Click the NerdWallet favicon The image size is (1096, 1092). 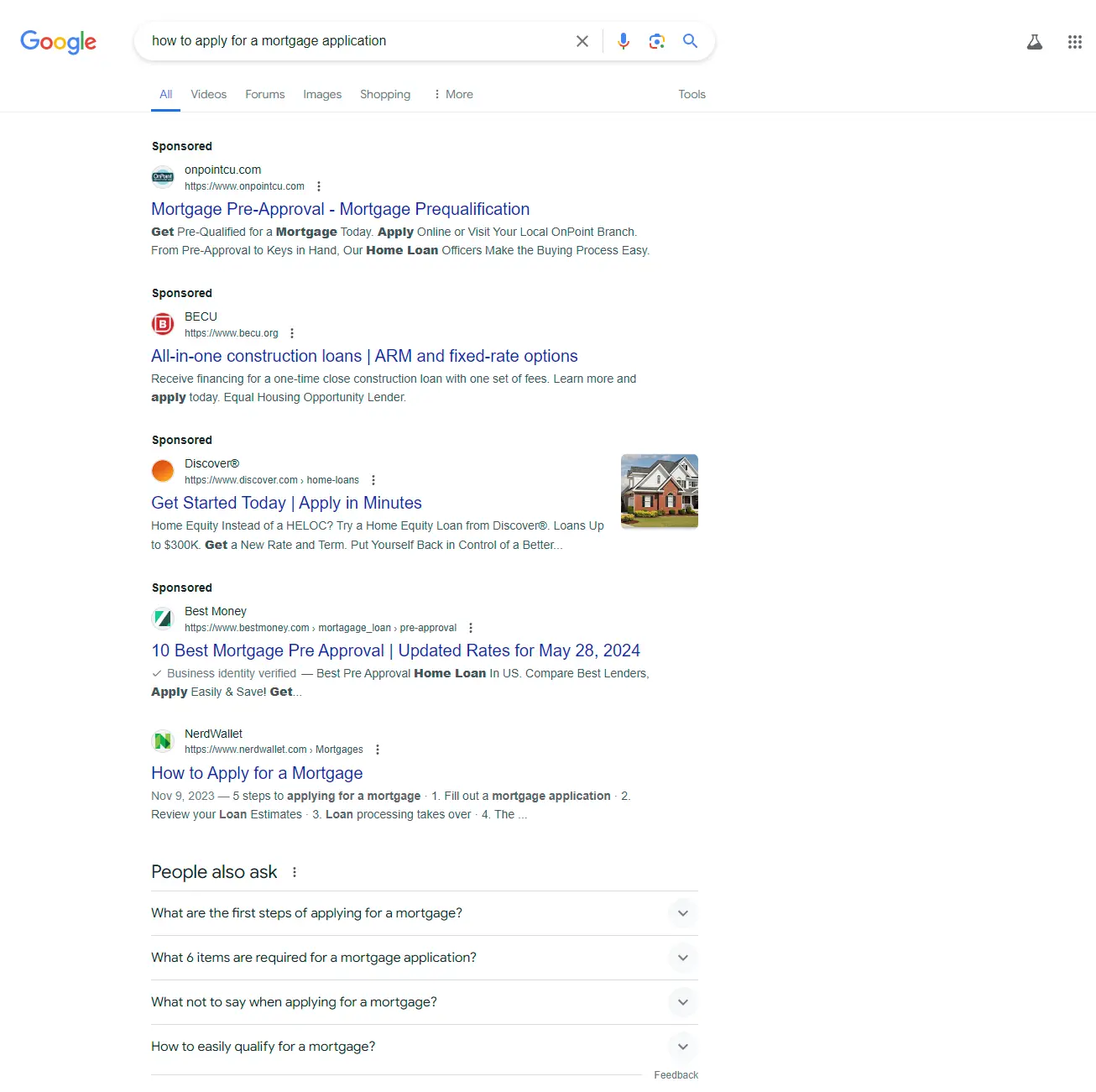tap(163, 741)
